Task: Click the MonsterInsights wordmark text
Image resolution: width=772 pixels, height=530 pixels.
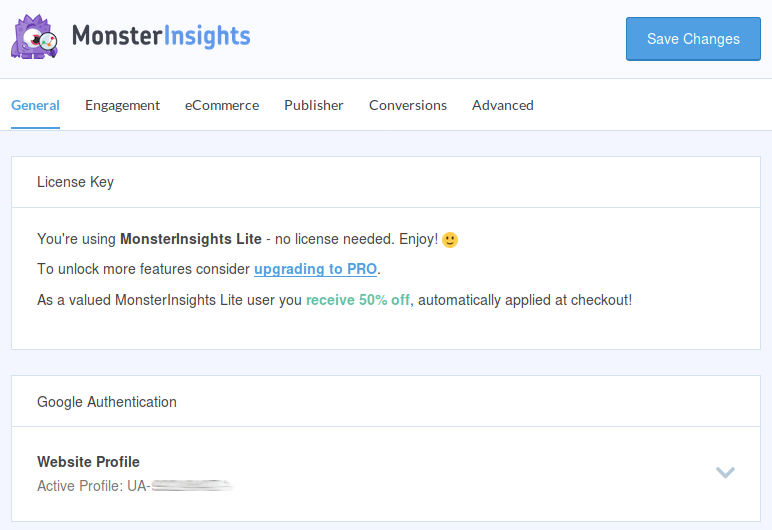Action: [x=161, y=38]
